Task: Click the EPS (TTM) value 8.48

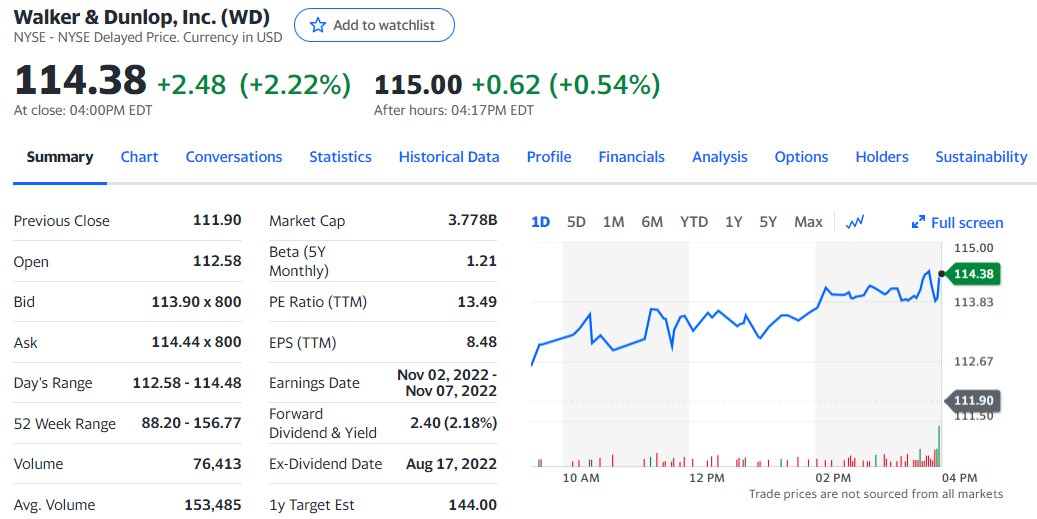Action: (481, 342)
